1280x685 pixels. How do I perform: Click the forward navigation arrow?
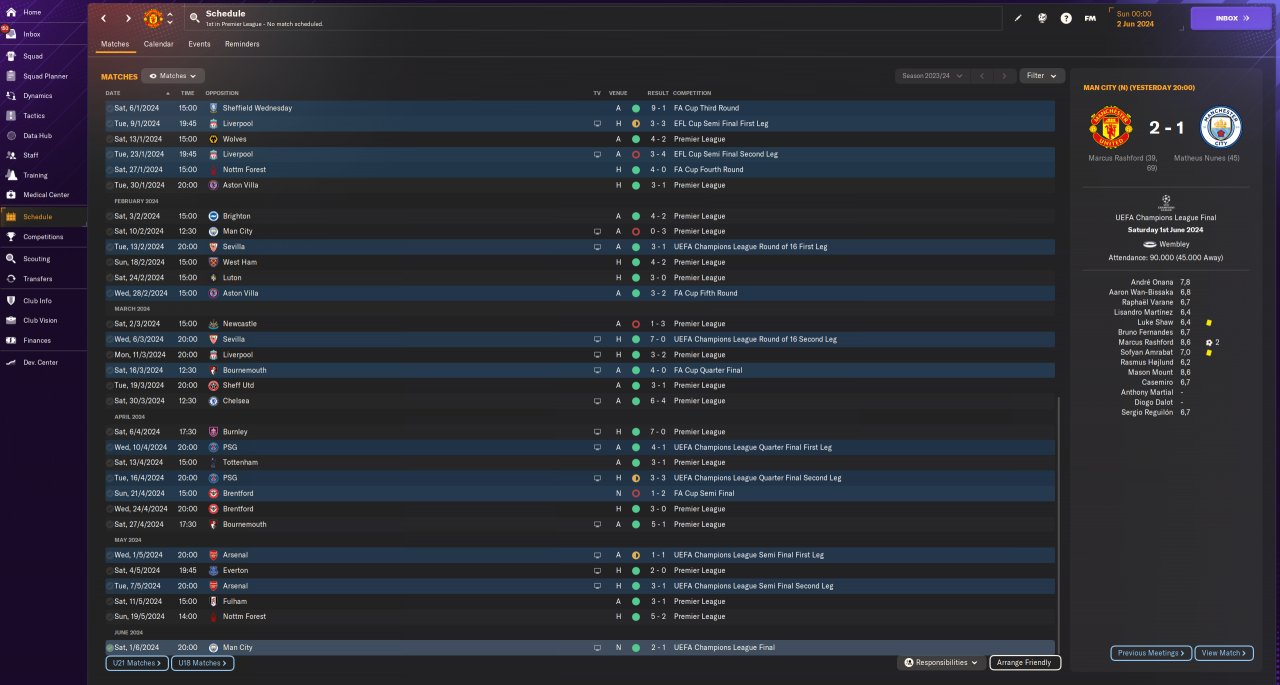click(128, 18)
